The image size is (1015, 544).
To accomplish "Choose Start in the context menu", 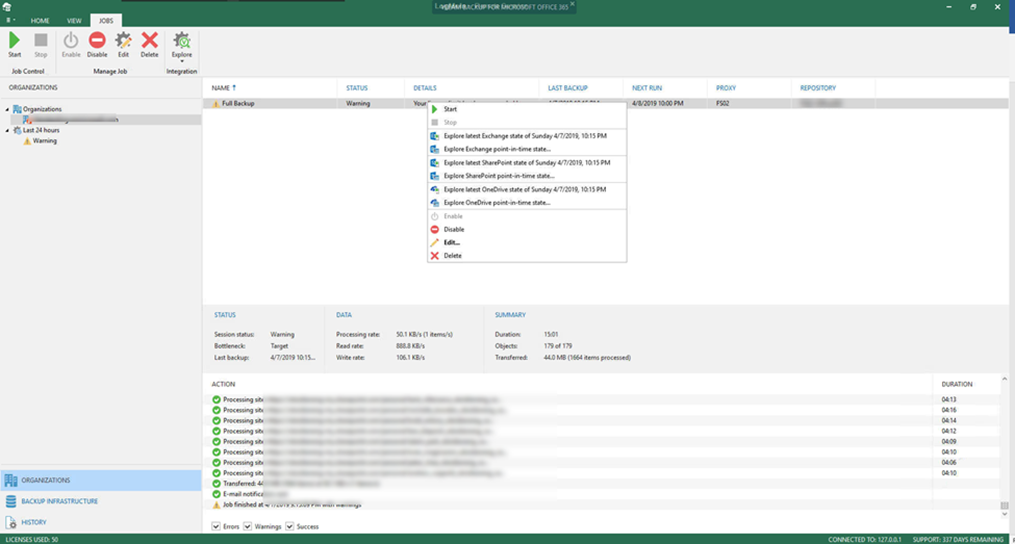I will pyautogui.click(x=527, y=109).
